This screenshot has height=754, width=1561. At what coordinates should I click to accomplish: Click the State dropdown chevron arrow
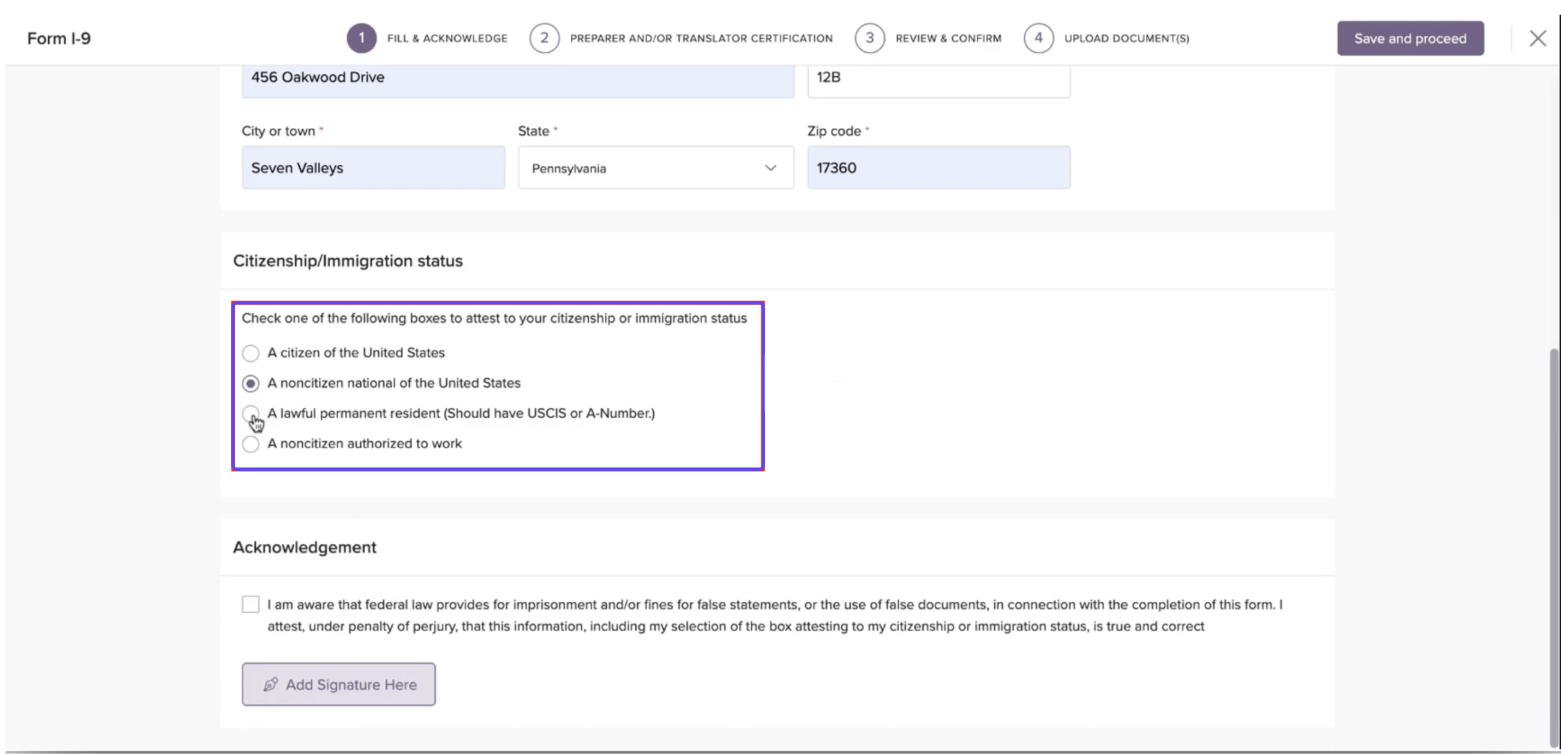[x=770, y=168]
